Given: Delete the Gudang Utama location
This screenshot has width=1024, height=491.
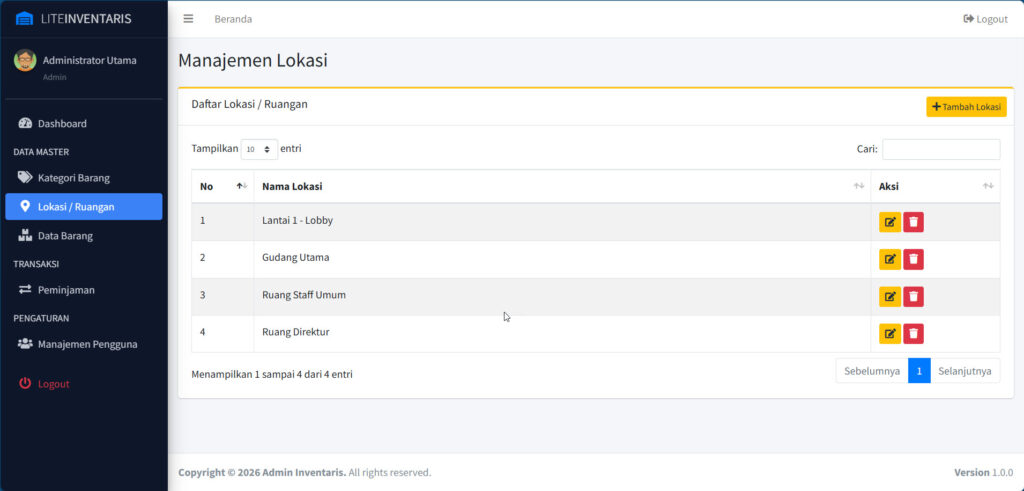Looking at the screenshot, I should coord(913,260).
